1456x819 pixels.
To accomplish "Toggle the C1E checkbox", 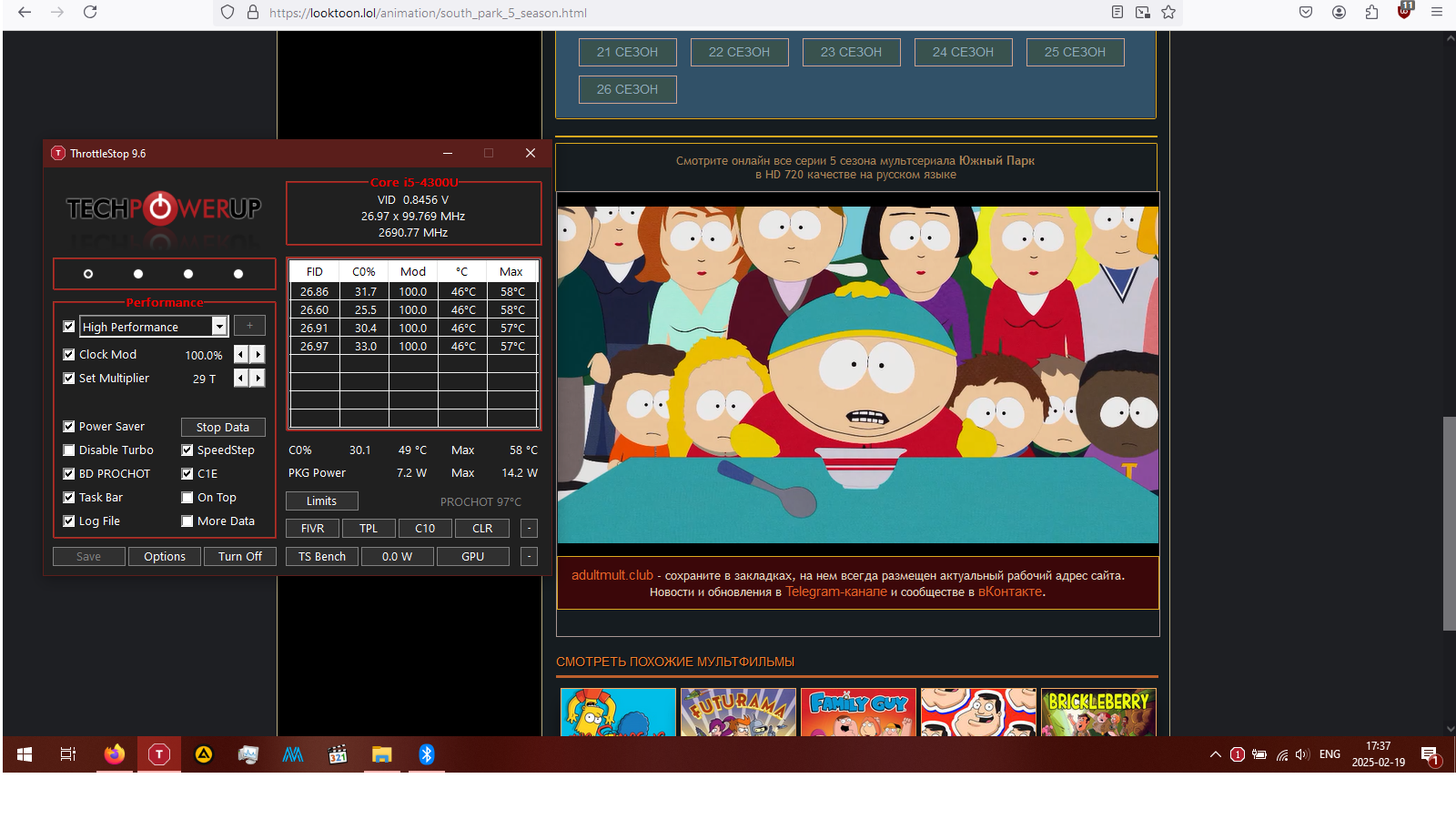I will [187, 474].
